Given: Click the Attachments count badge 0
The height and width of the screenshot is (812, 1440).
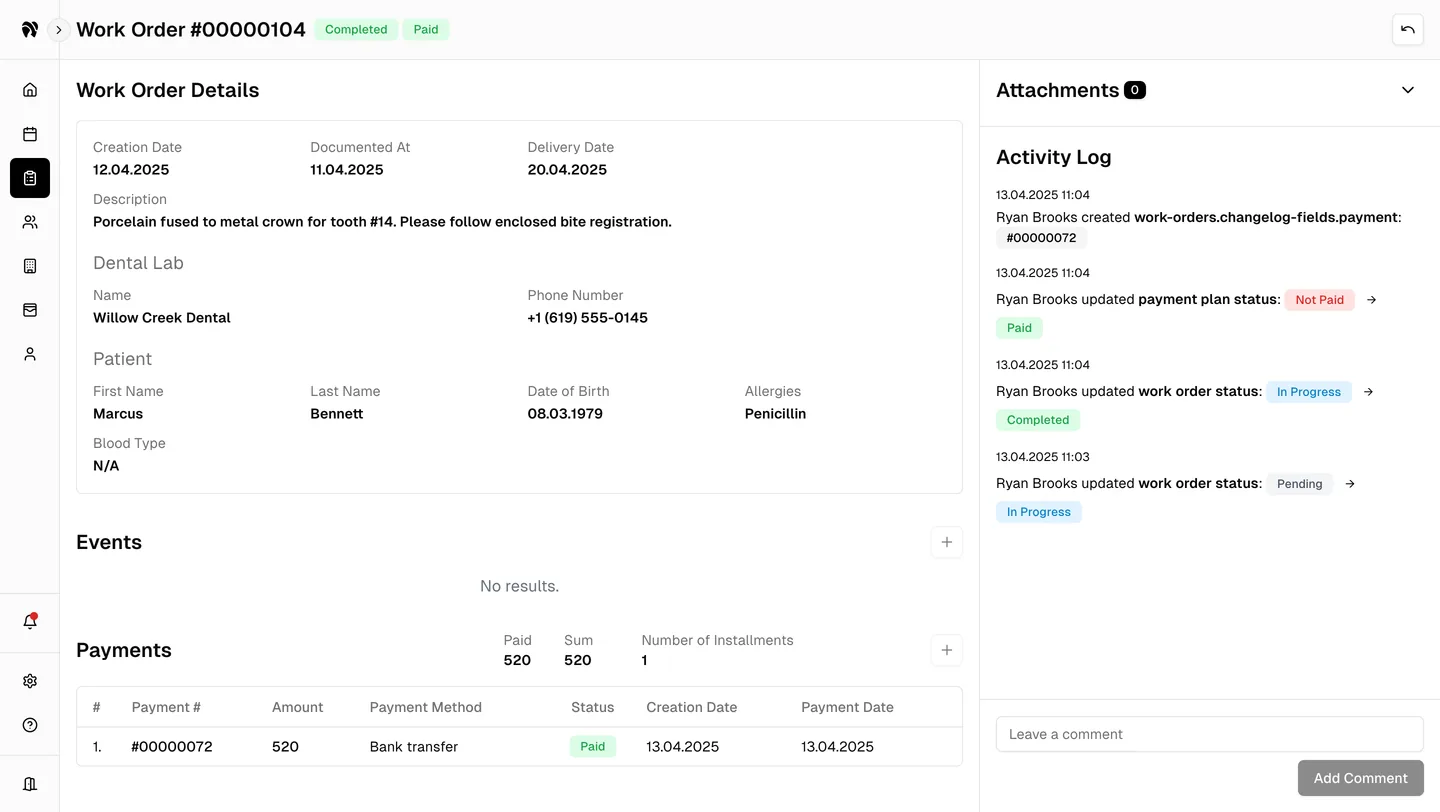Looking at the screenshot, I should (x=1135, y=90).
